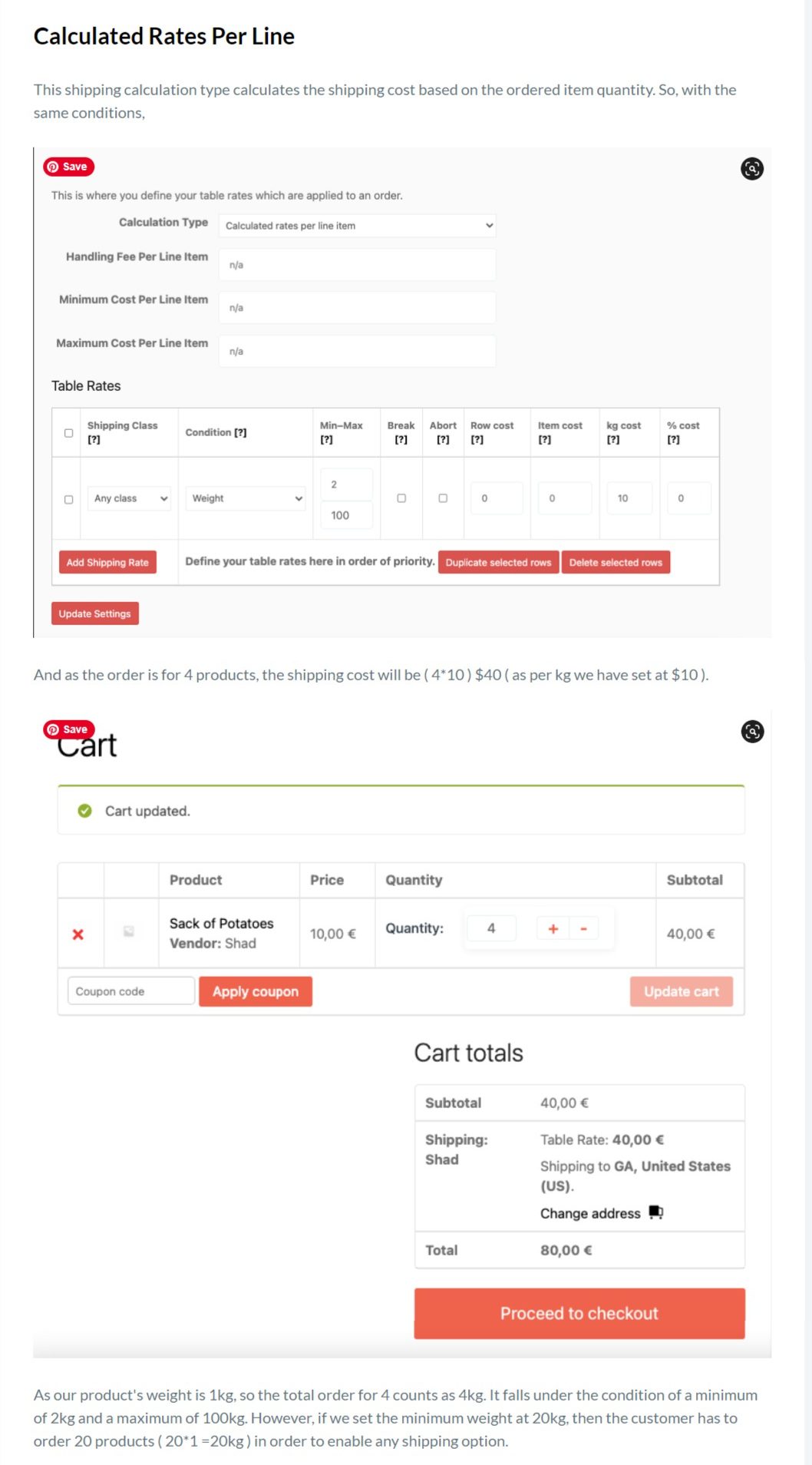Click the Apply coupon button
812x1465 pixels.
click(256, 991)
